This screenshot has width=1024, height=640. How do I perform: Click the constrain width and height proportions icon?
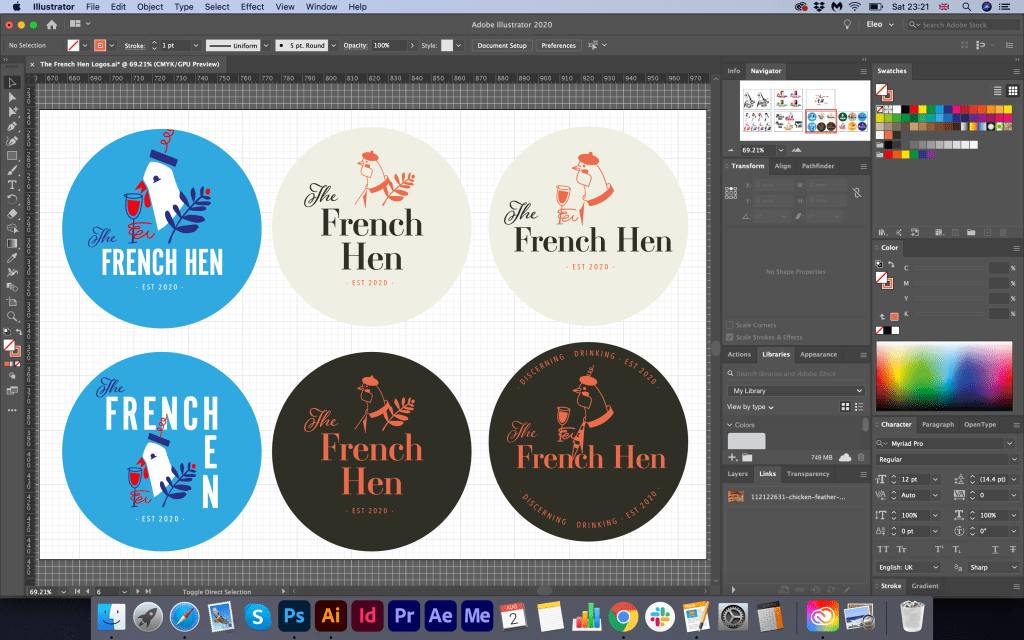point(857,192)
